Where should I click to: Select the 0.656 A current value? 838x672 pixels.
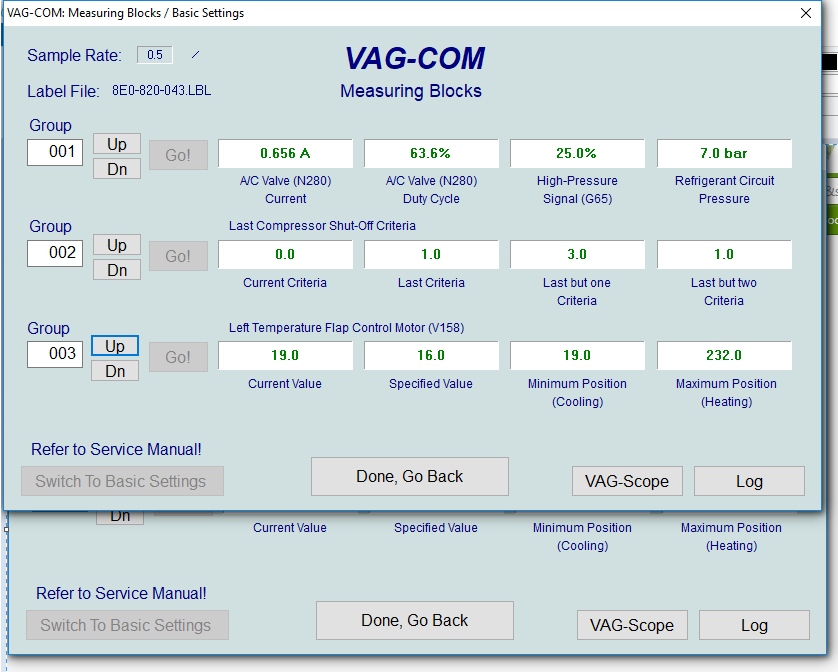[x=285, y=153]
